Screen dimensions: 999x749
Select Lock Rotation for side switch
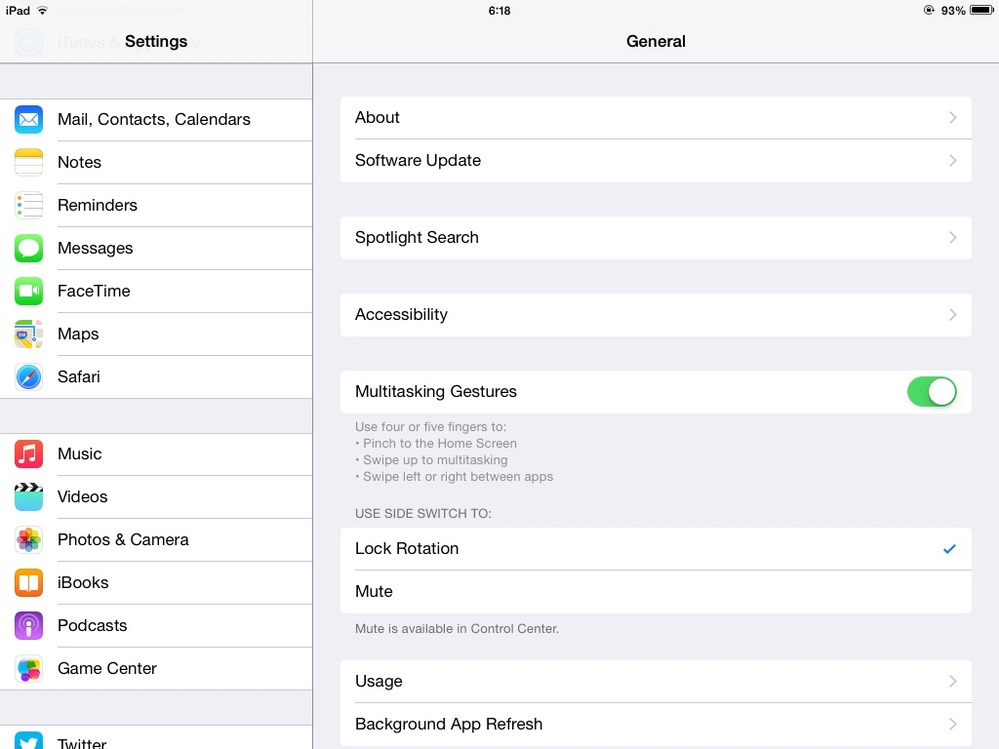point(656,548)
